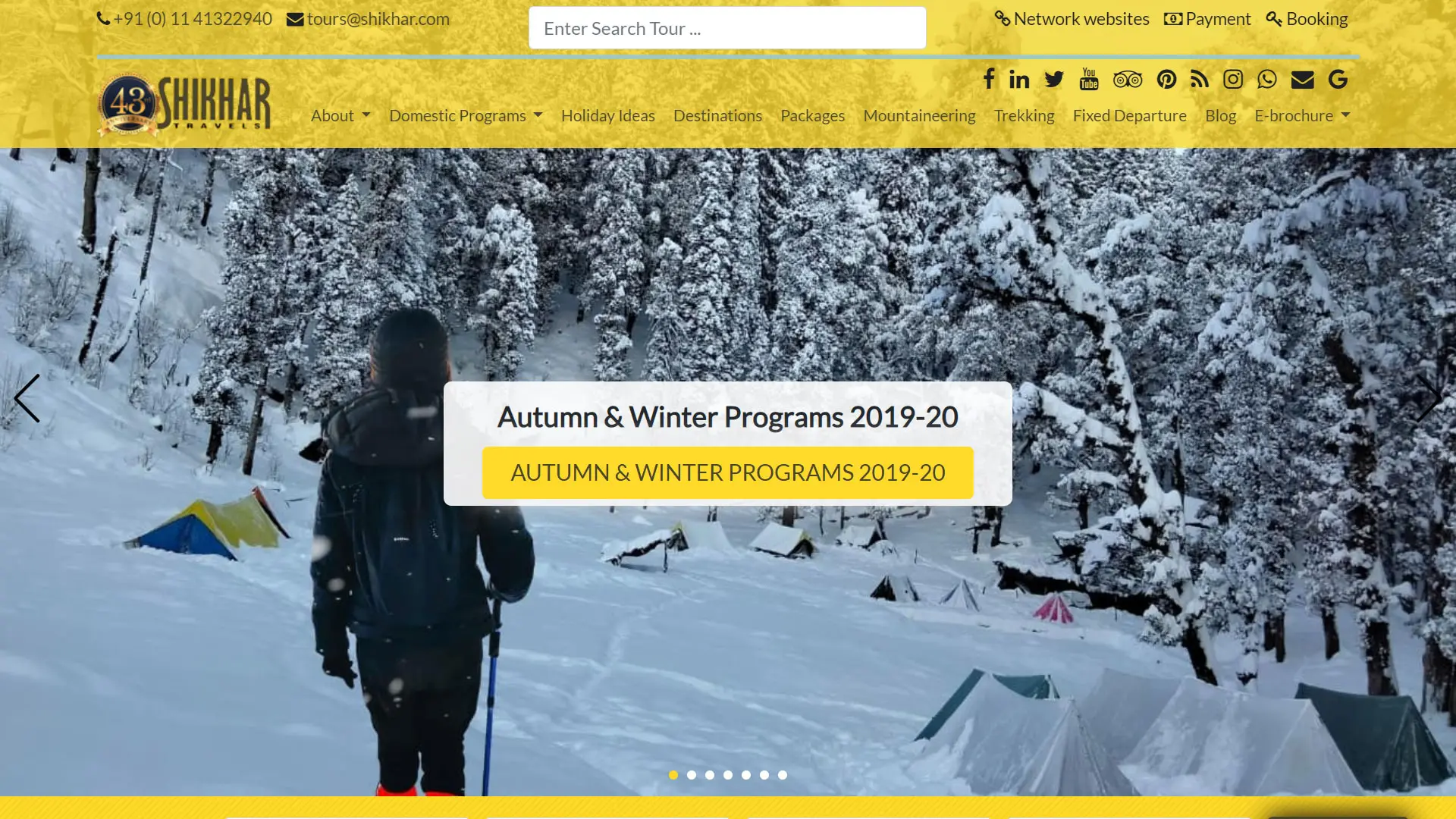
Task: Click the yellow Autumn & Winter Programs button
Action: tap(727, 472)
